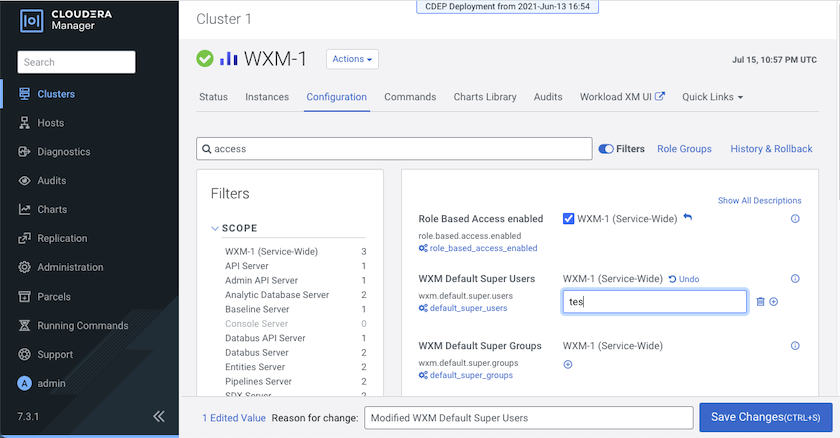Filter scope by Analytic Database Server

coord(277,295)
